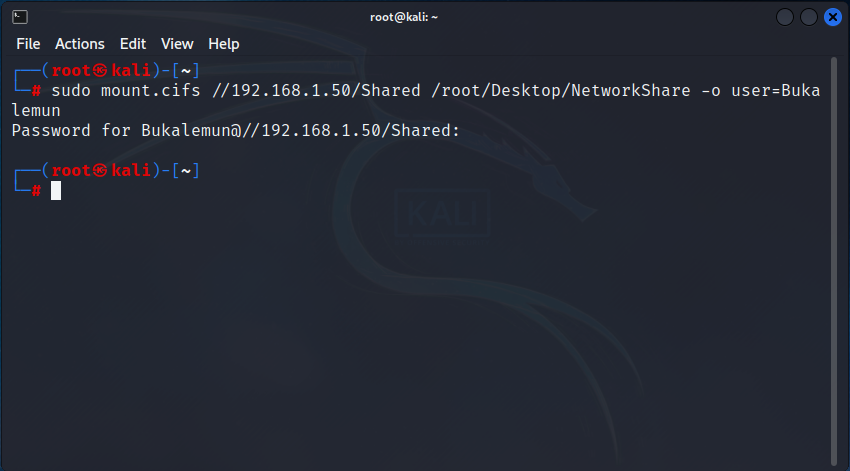Open the File menu

pyautogui.click(x=28, y=44)
